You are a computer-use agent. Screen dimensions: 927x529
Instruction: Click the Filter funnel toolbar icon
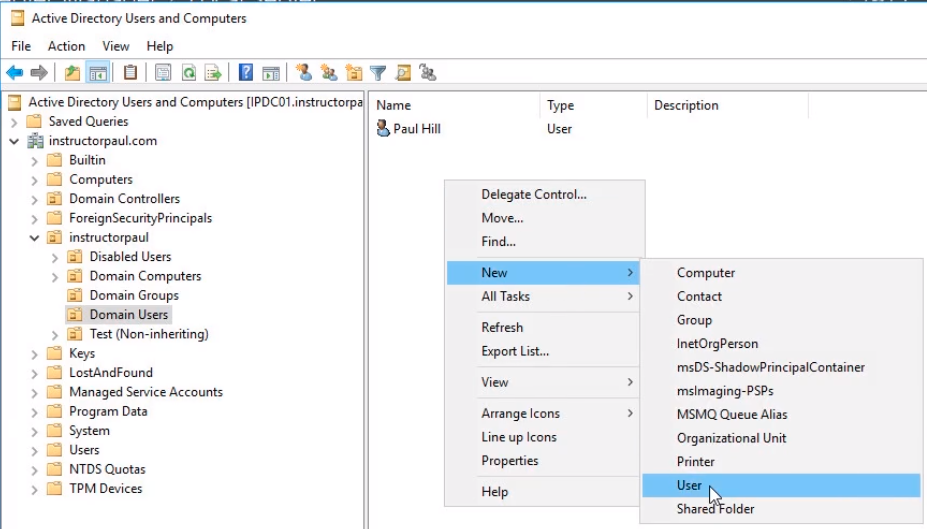378,73
